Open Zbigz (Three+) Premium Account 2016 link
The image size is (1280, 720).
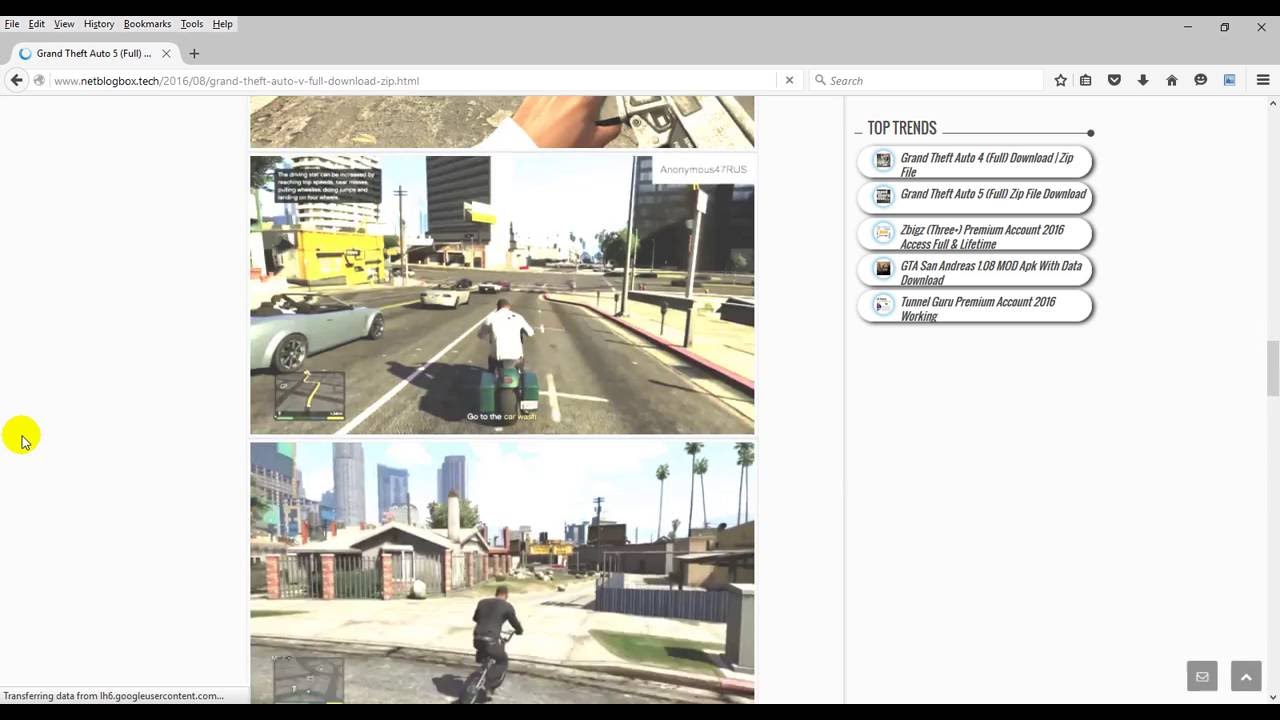982,236
